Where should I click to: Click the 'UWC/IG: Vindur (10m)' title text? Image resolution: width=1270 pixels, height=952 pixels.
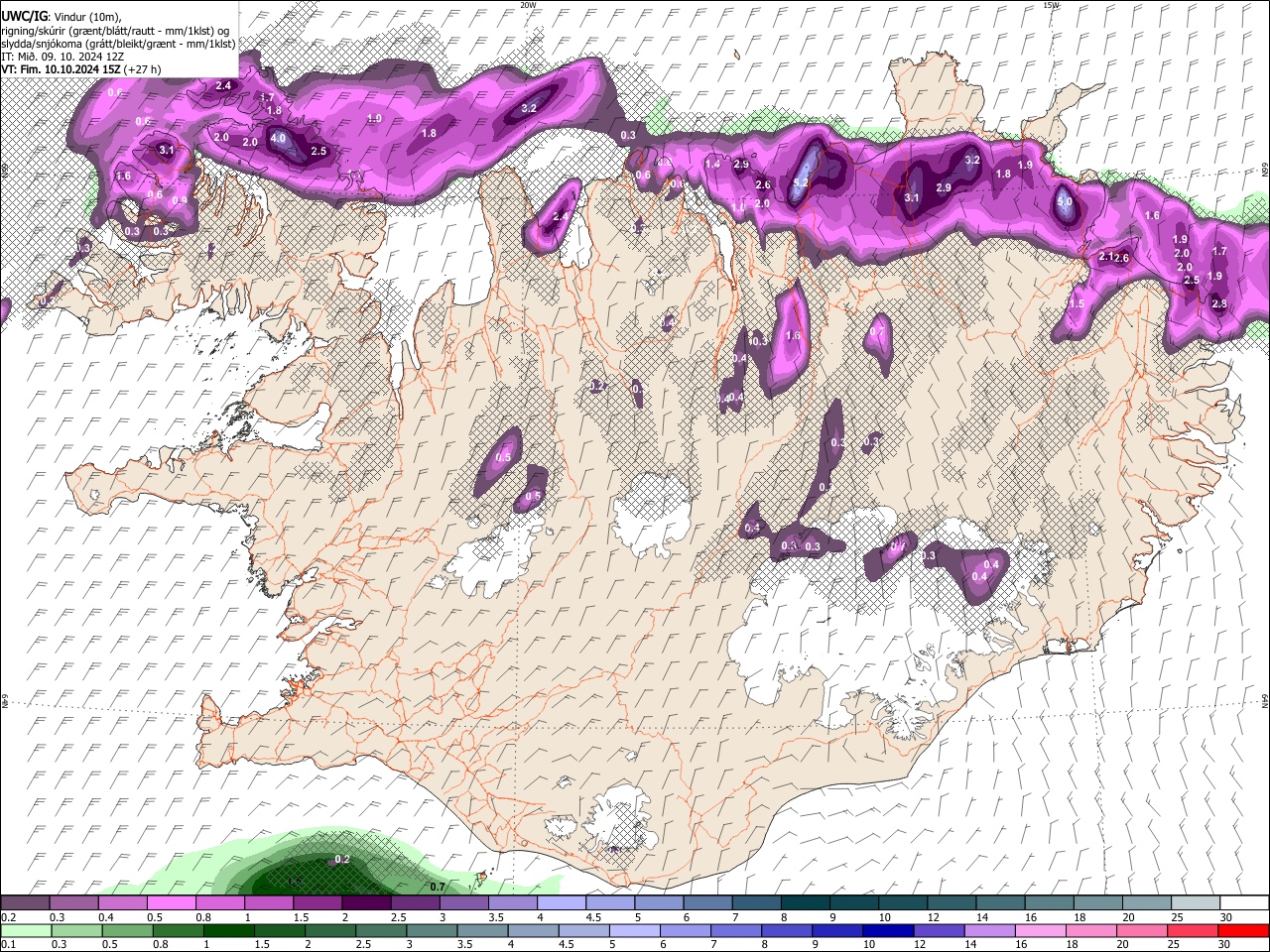(62, 16)
